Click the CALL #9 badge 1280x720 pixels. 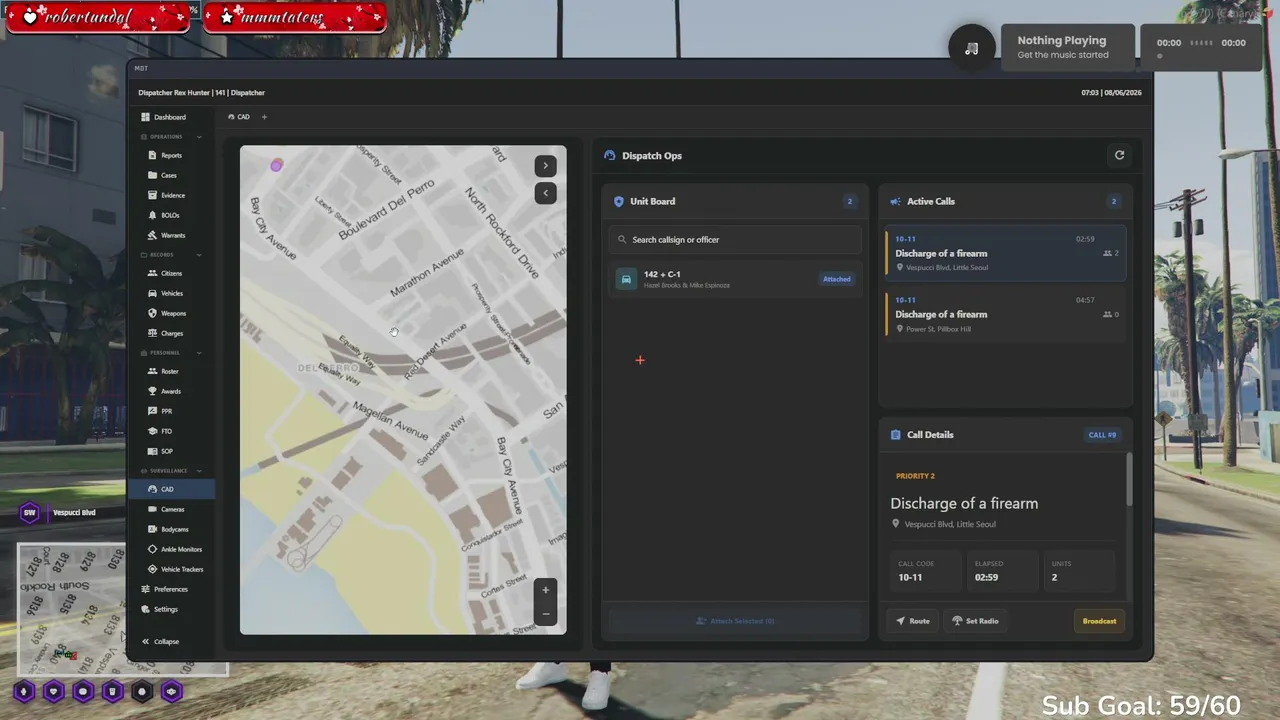coord(1102,435)
